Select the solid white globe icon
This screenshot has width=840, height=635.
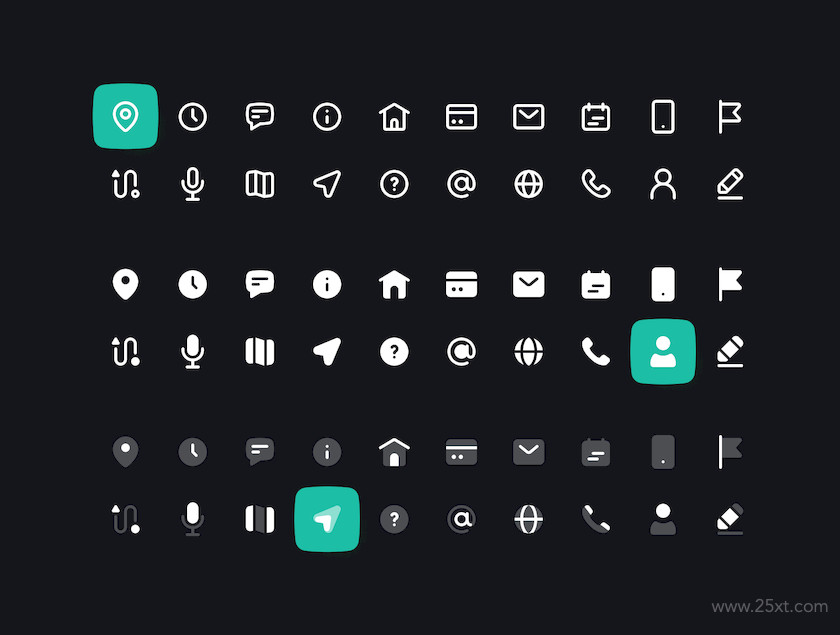point(529,352)
